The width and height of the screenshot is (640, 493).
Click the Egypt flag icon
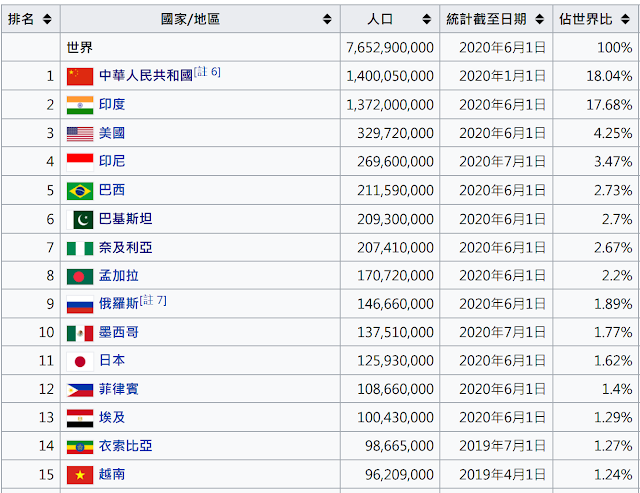pyautogui.click(x=80, y=418)
